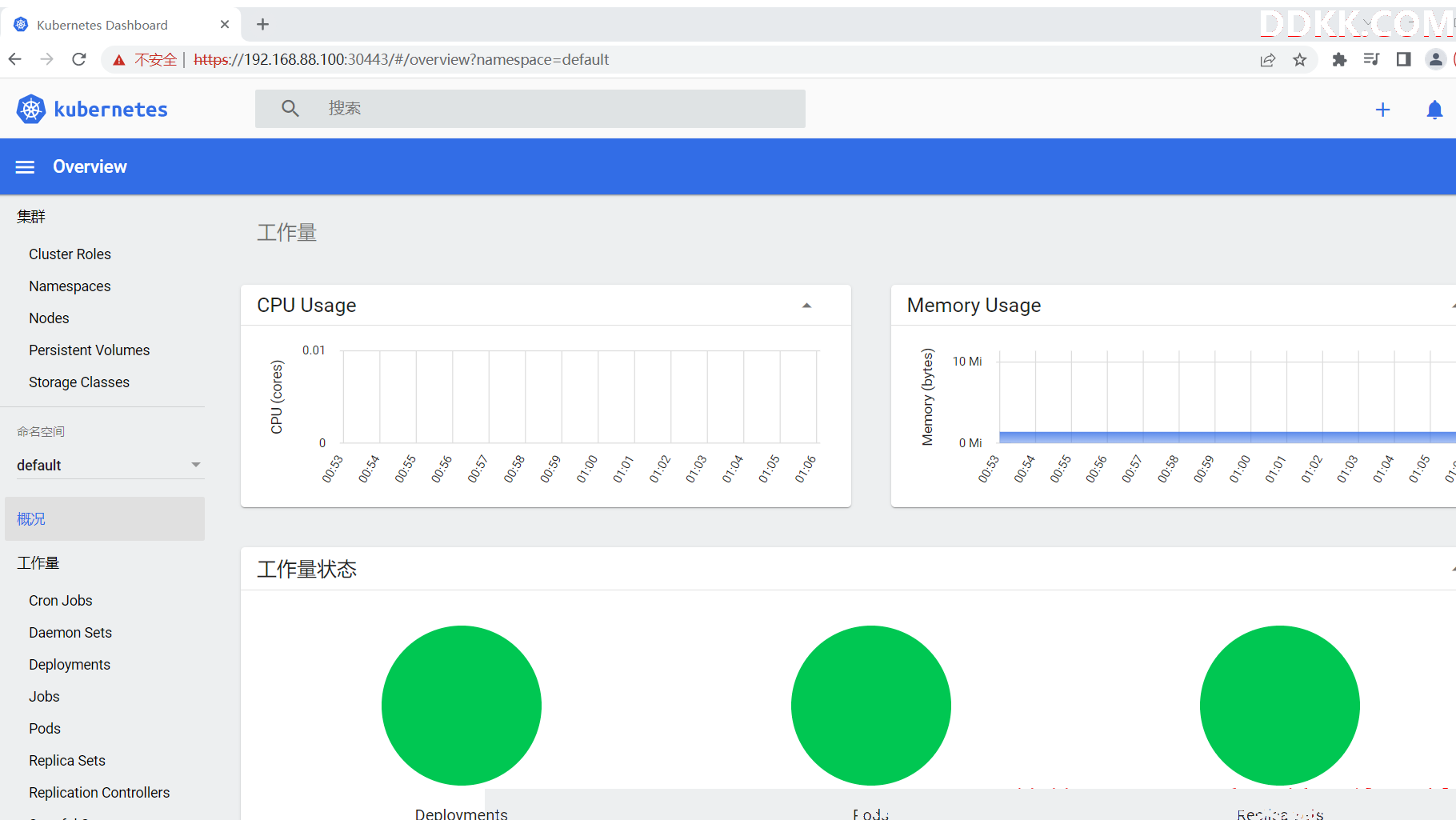
Task: Click the 0.01 CPU axis label
Action: pos(314,350)
